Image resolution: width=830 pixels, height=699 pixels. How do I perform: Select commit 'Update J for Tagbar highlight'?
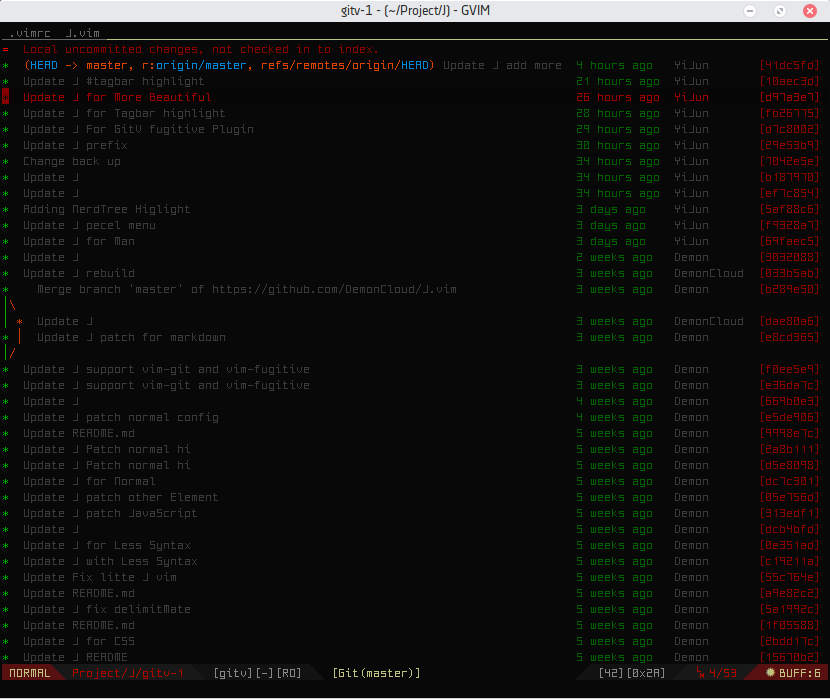pyautogui.click(x=124, y=113)
